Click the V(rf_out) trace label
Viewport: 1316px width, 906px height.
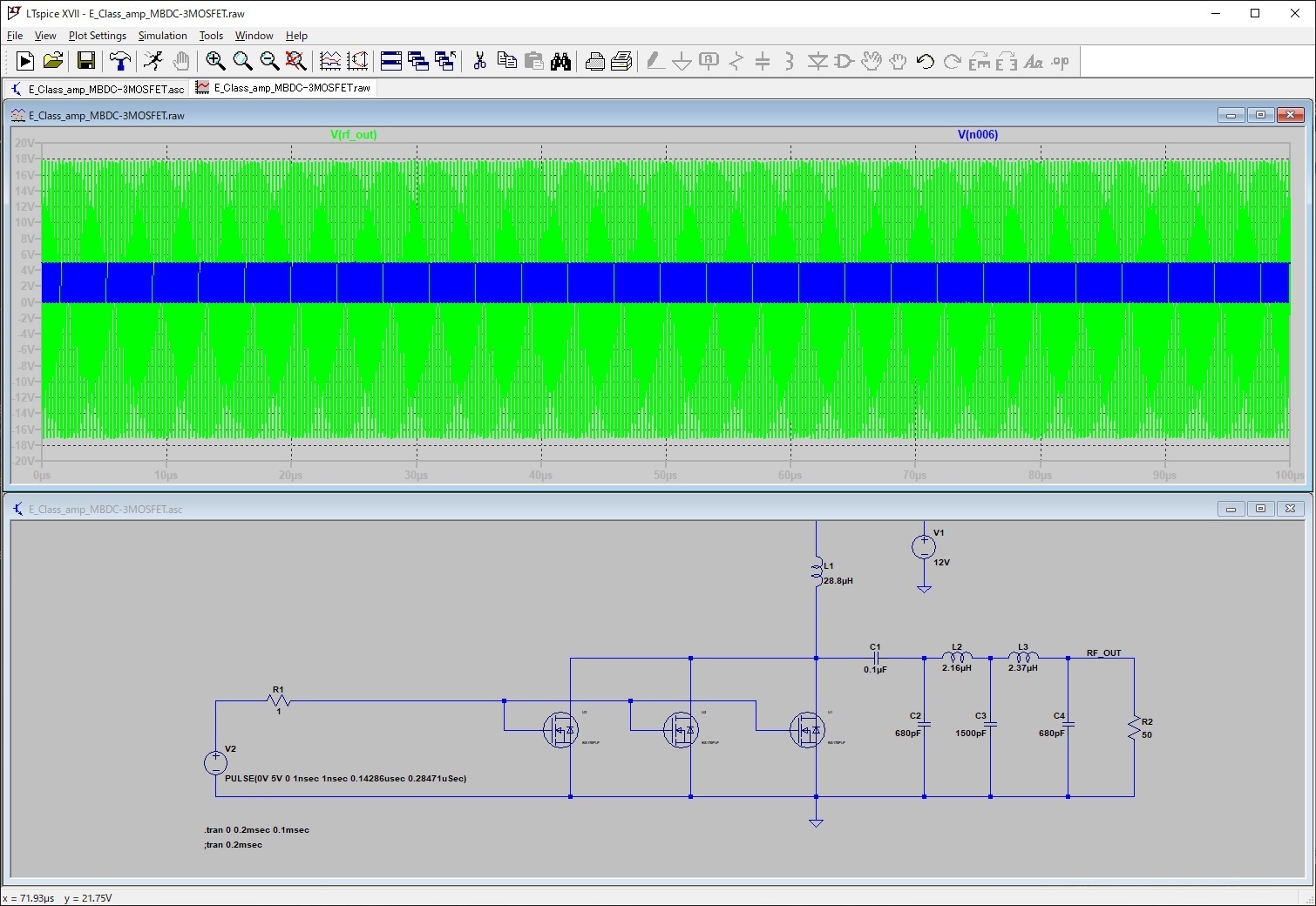[354, 134]
